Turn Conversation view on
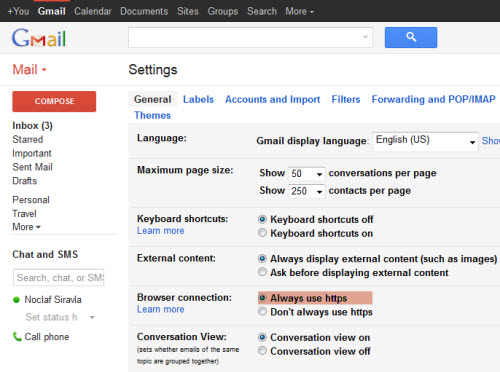The width and height of the screenshot is (500, 372). [262, 337]
